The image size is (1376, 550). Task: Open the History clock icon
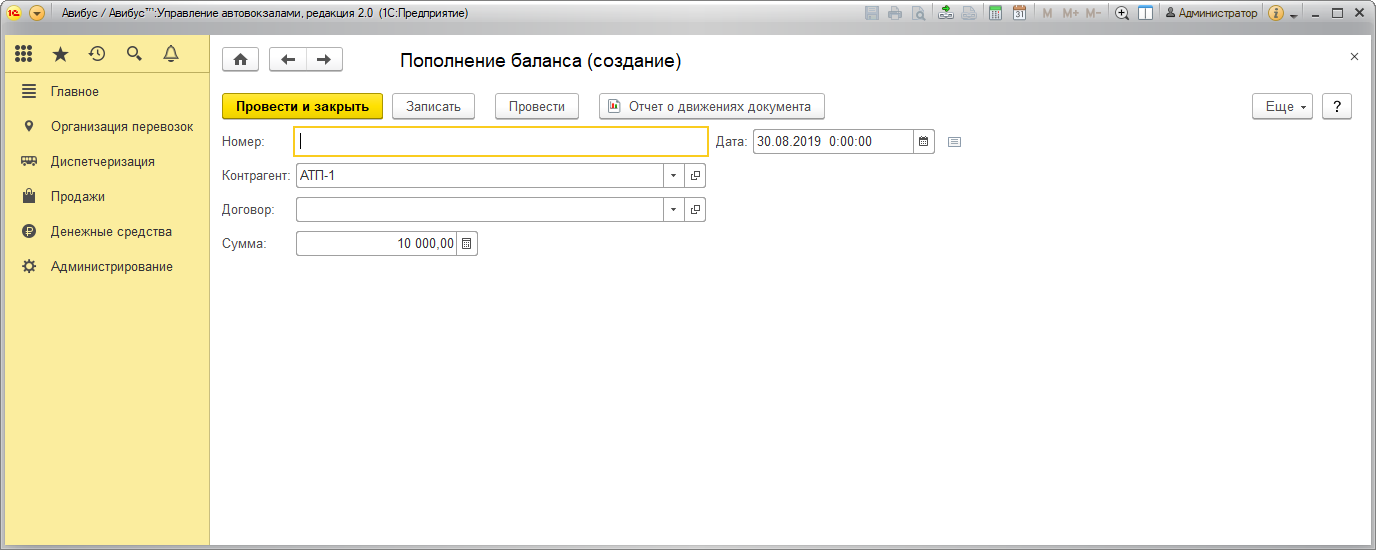click(97, 54)
